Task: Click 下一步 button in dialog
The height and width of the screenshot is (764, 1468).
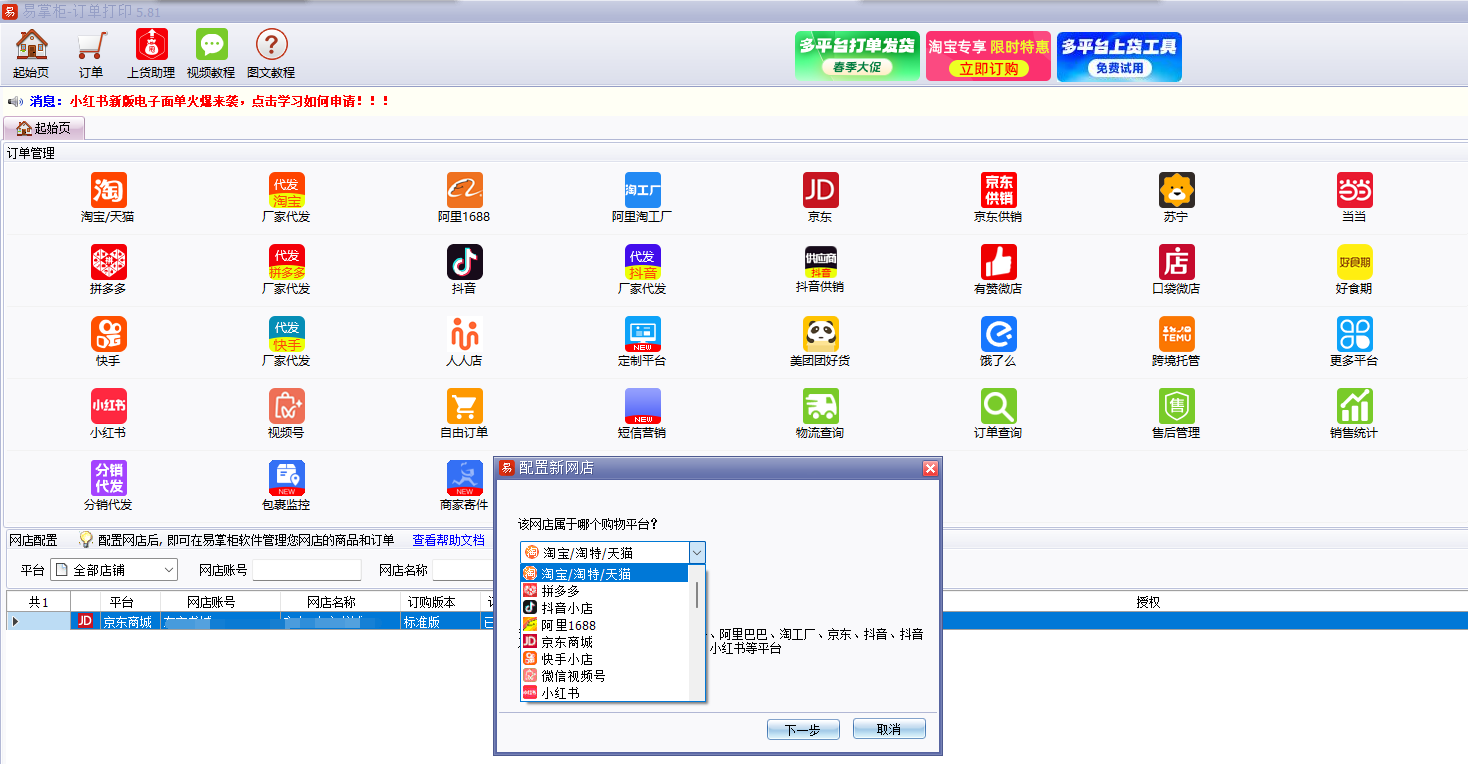Action: (803, 730)
